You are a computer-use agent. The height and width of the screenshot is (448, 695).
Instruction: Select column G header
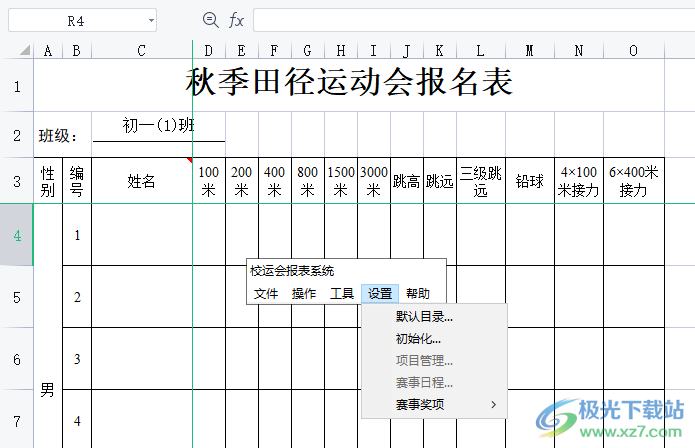pyautogui.click(x=308, y=51)
